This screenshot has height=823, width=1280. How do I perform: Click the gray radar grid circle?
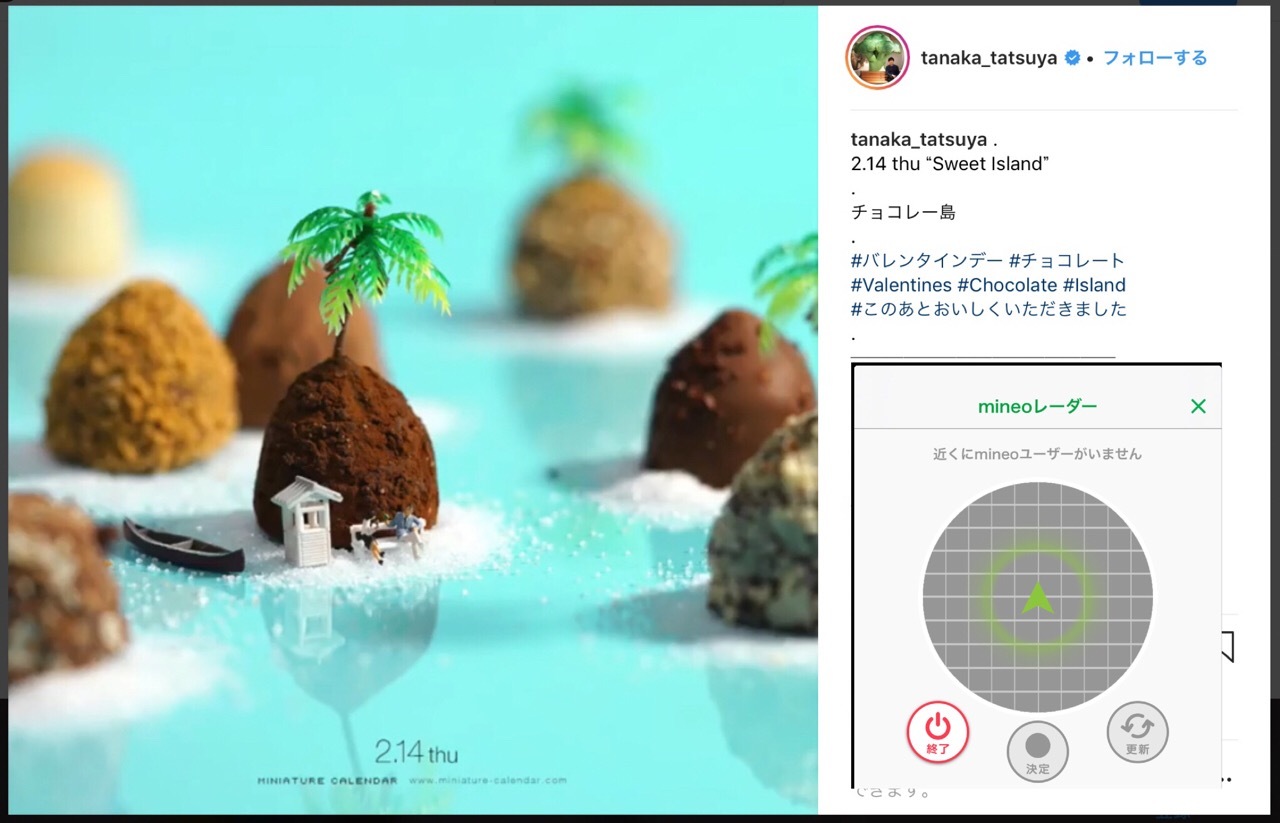tap(1038, 597)
